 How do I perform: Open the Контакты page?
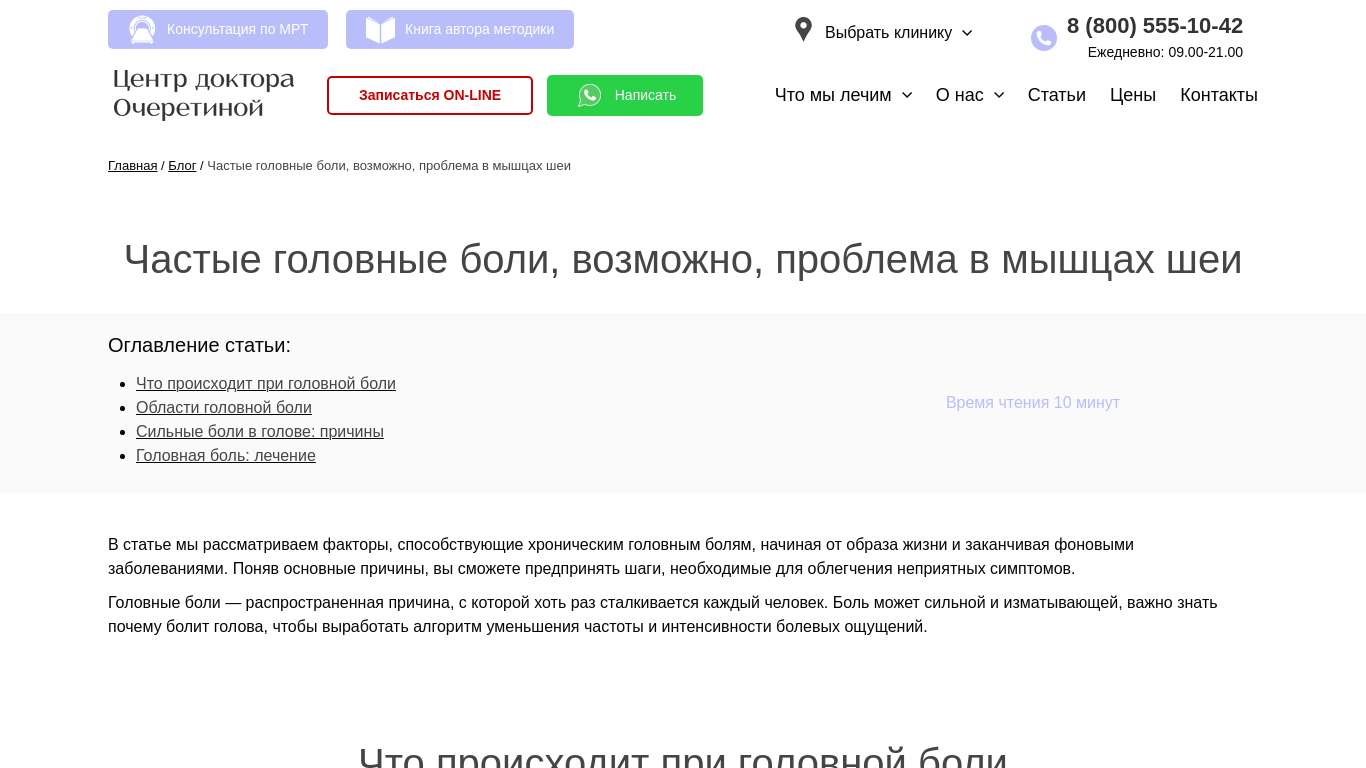point(1218,95)
